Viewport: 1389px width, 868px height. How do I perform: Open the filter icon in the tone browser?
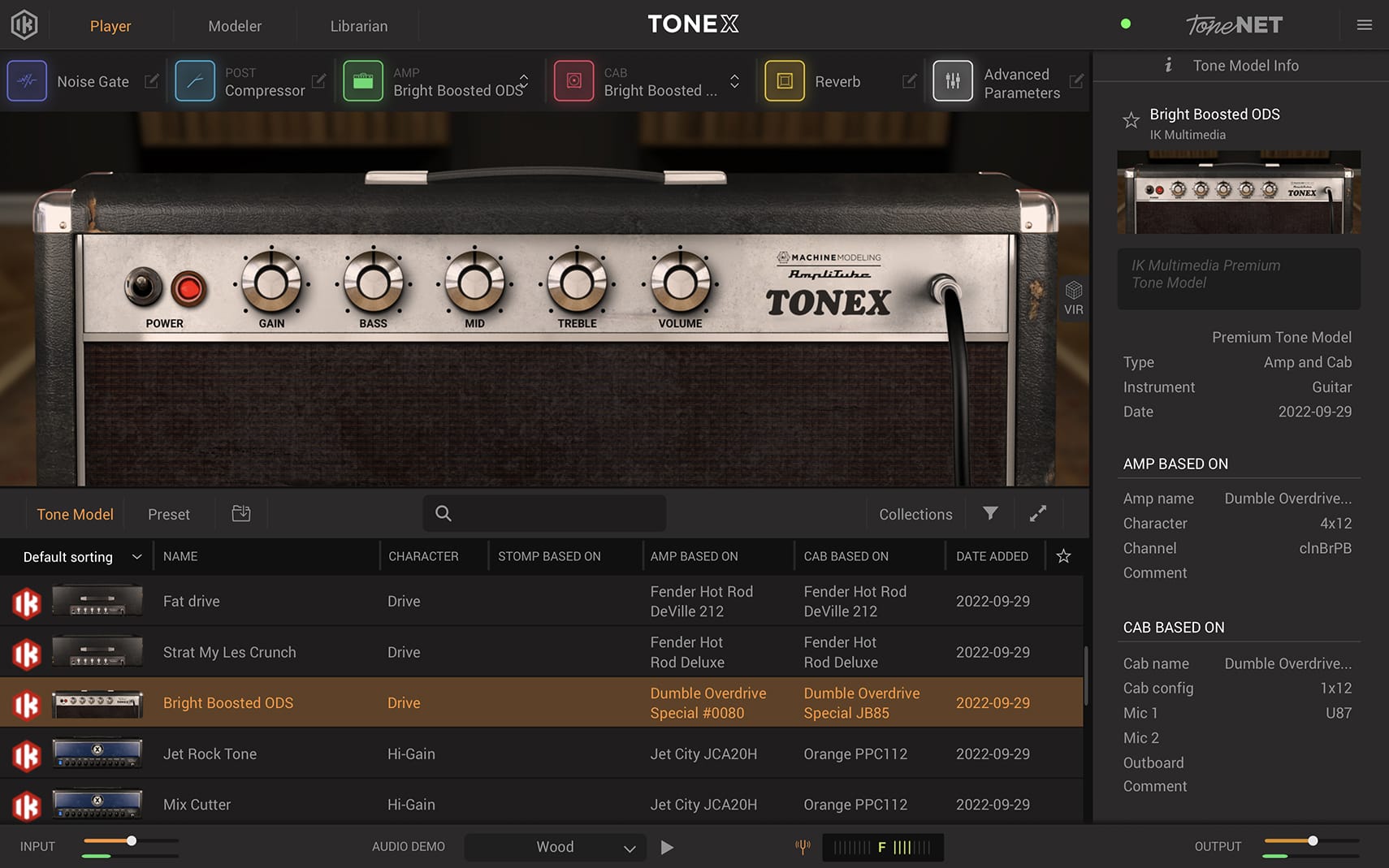989,514
